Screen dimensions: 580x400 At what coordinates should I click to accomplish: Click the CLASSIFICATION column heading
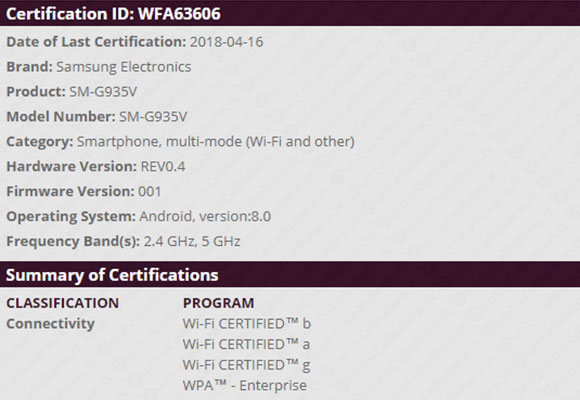point(63,303)
